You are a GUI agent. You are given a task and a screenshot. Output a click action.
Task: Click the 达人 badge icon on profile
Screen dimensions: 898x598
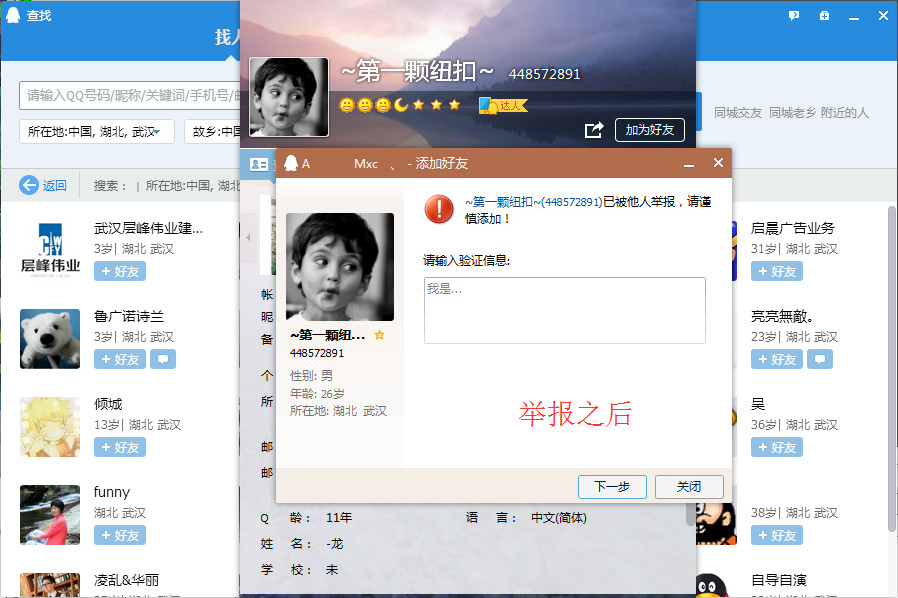coord(502,105)
